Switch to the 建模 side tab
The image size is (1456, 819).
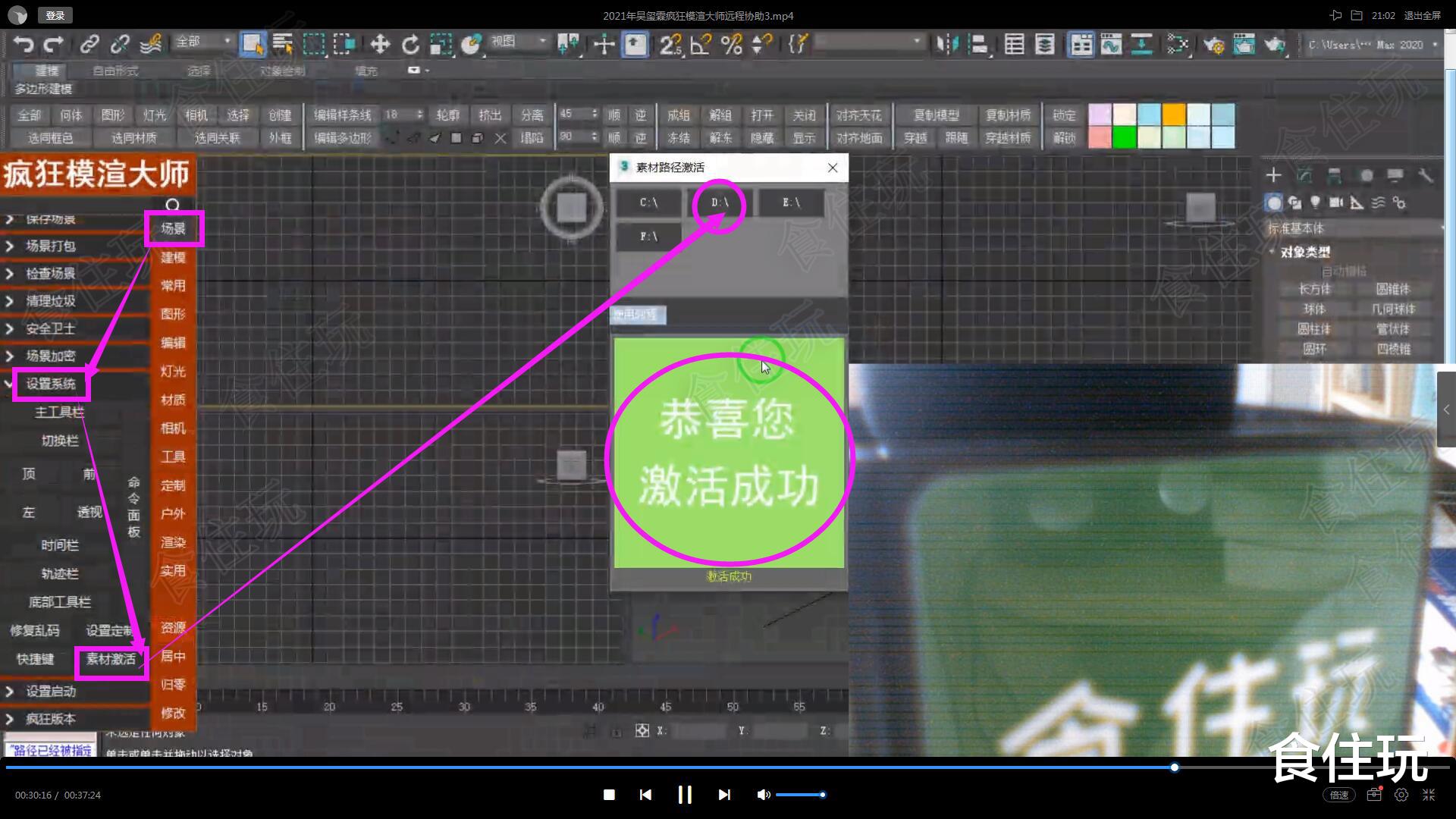pyautogui.click(x=173, y=258)
